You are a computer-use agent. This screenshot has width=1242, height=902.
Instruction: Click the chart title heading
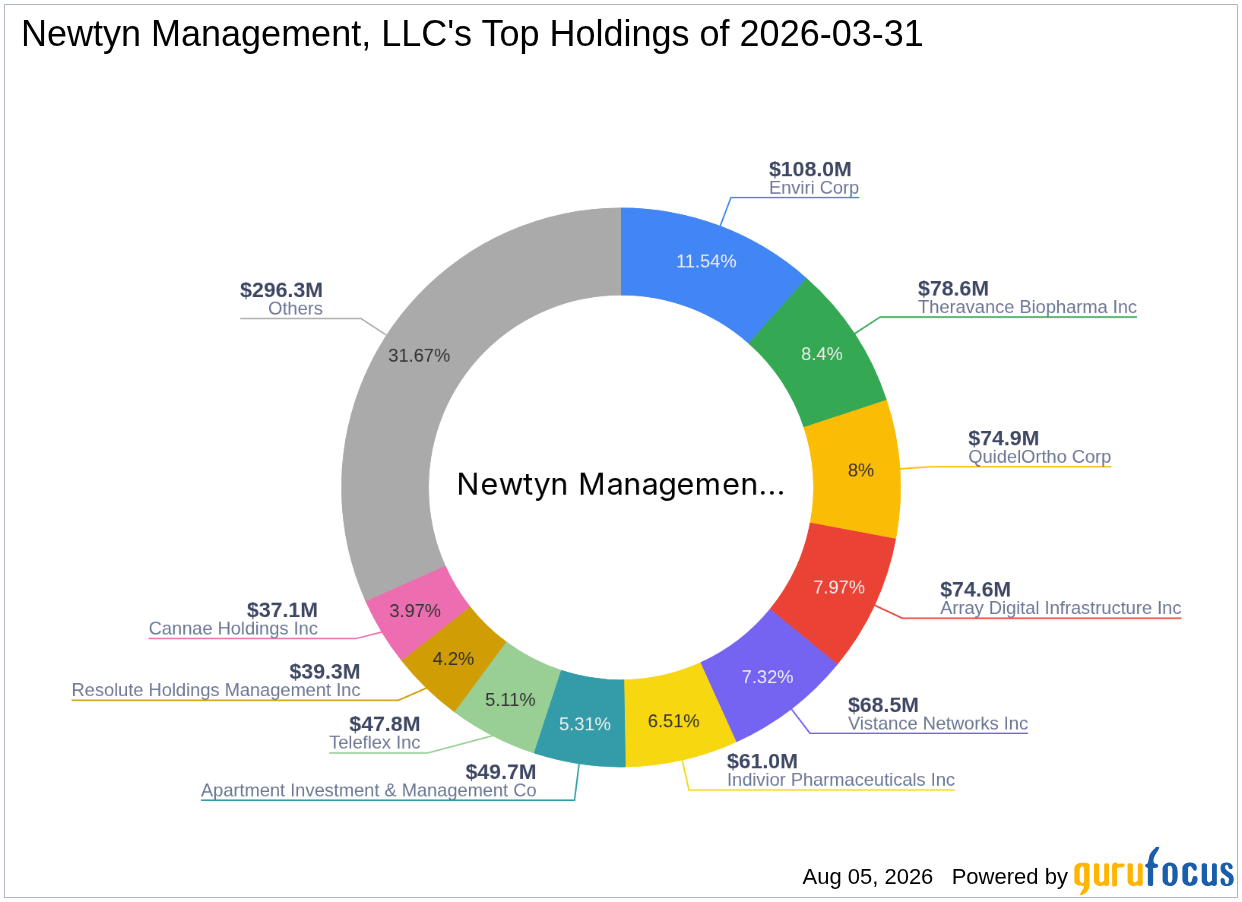(x=472, y=34)
